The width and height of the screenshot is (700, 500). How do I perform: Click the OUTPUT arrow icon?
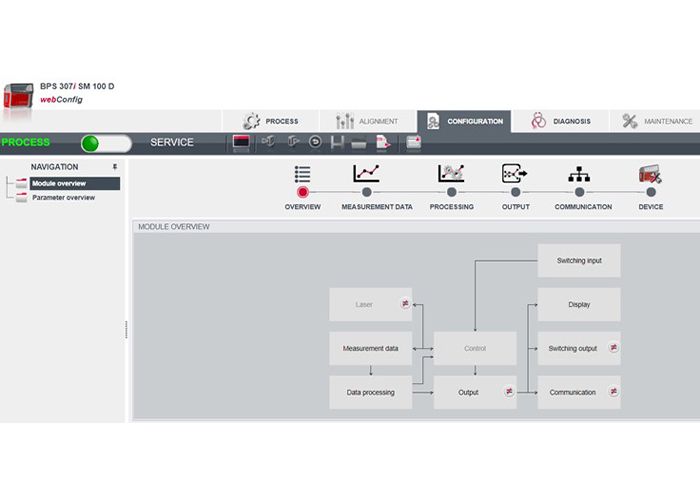[x=515, y=173]
